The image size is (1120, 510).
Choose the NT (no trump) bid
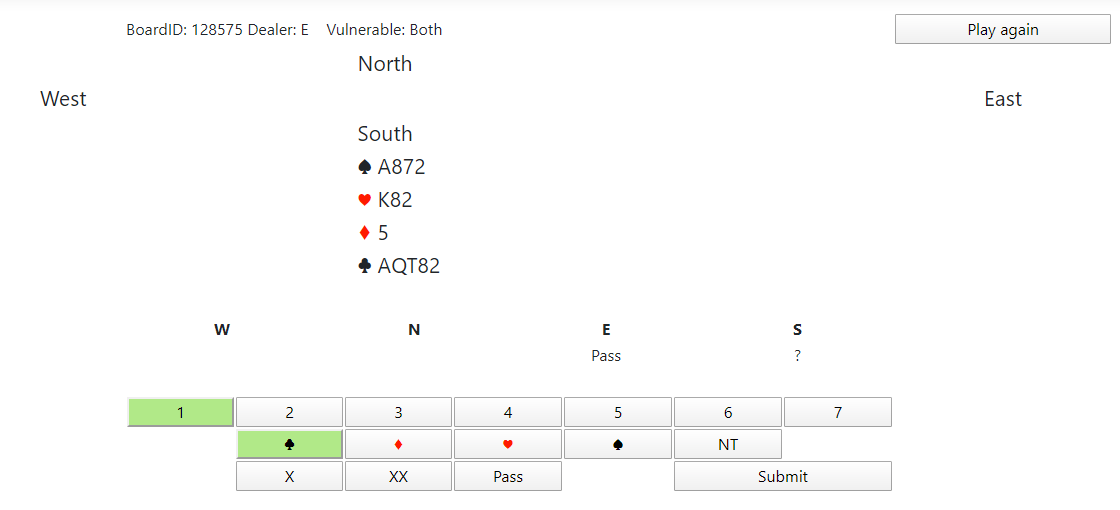pyautogui.click(x=727, y=445)
